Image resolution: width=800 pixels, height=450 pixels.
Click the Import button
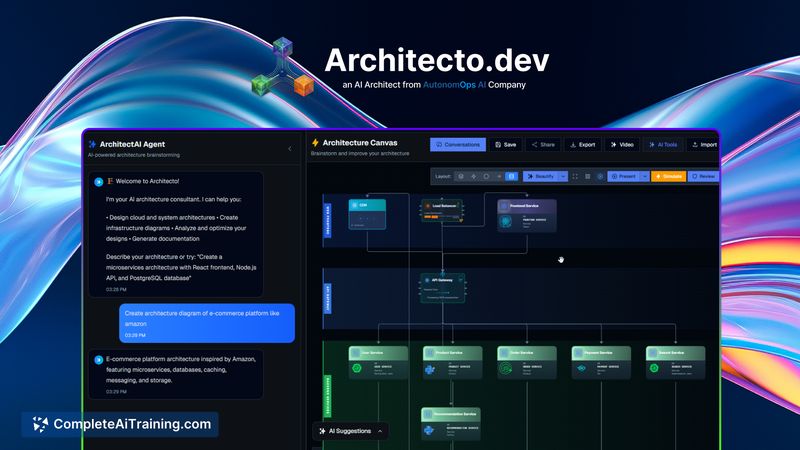704,145
